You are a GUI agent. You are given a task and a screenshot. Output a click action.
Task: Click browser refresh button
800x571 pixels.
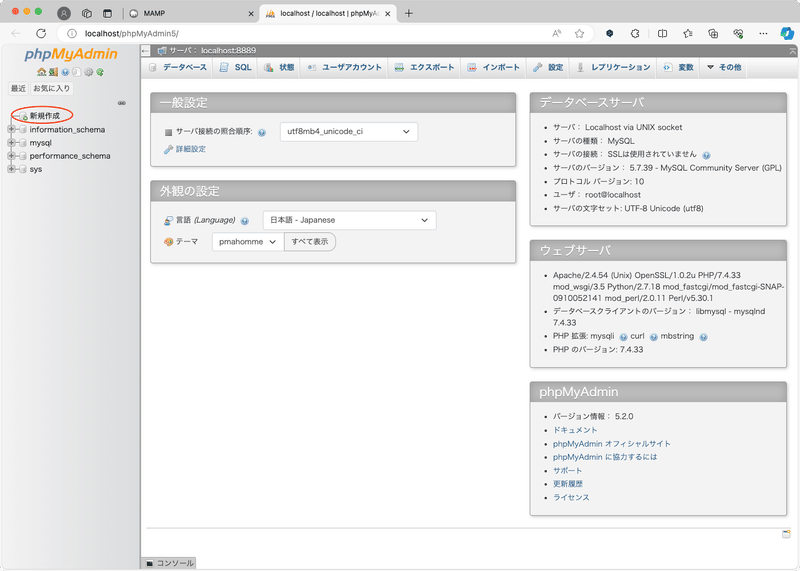(41, 34)
